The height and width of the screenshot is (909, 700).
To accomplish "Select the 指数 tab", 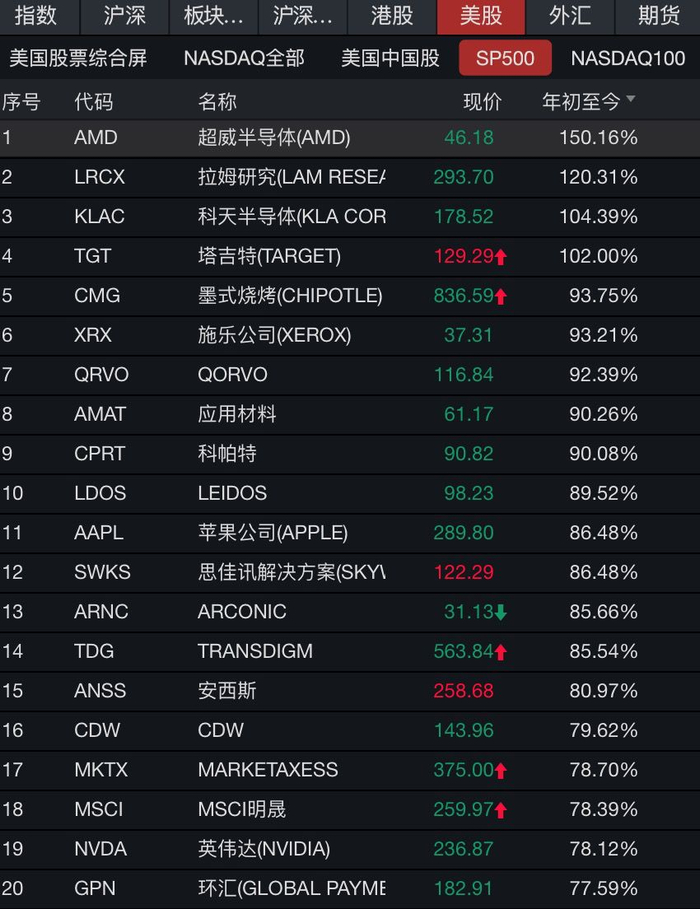I will click(36, 16).
